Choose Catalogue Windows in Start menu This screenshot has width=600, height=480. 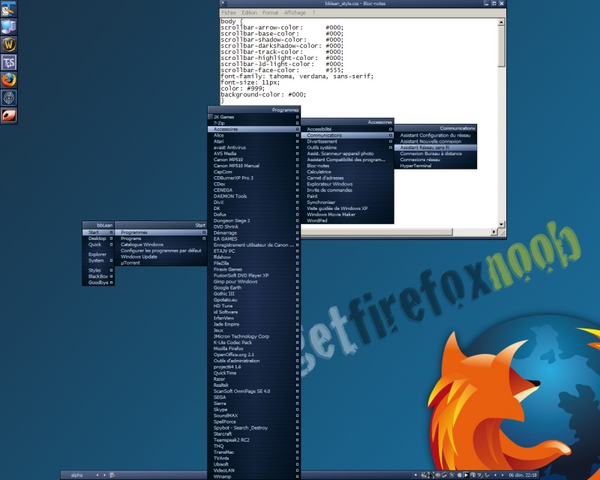pos(161,245)
